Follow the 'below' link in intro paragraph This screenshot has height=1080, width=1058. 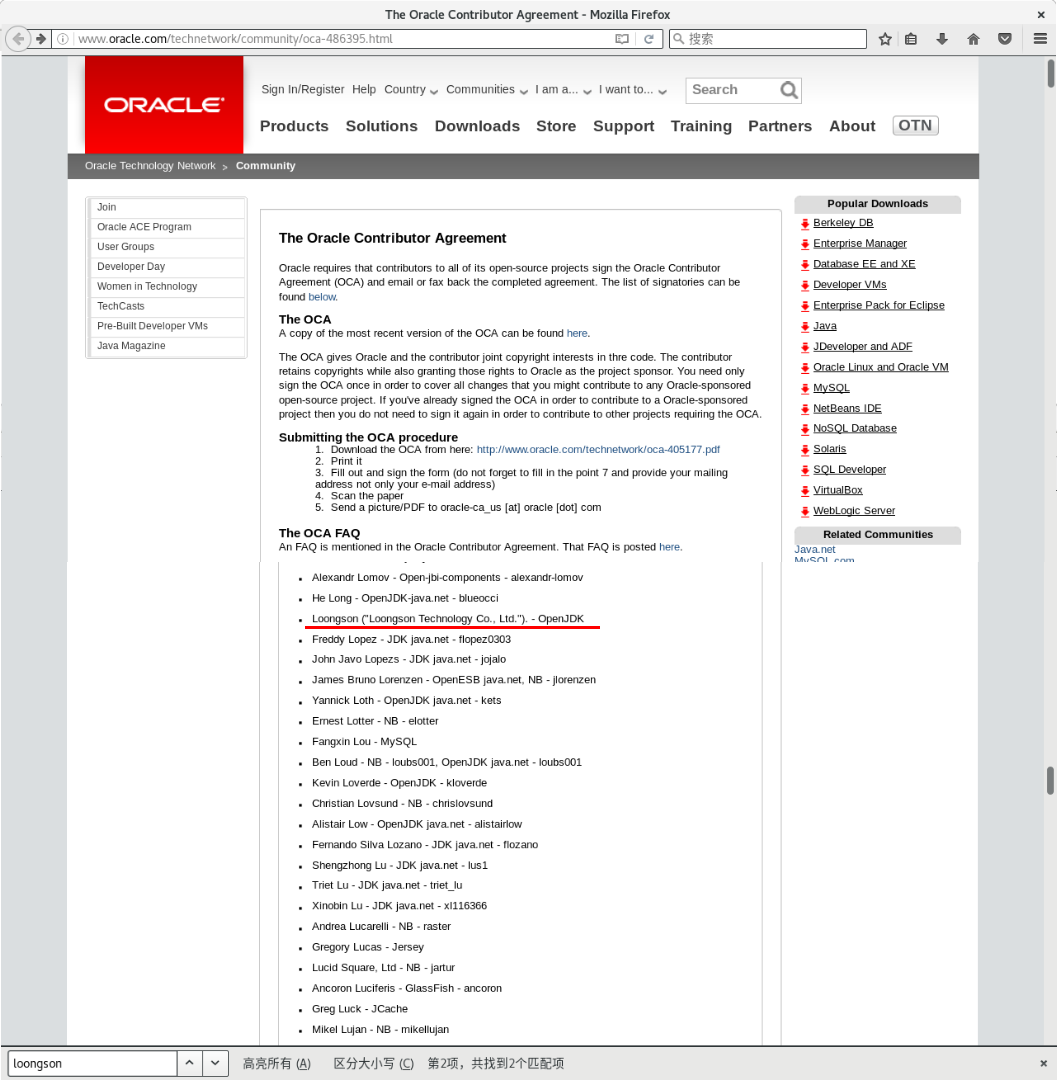click(x=322, y=297)
